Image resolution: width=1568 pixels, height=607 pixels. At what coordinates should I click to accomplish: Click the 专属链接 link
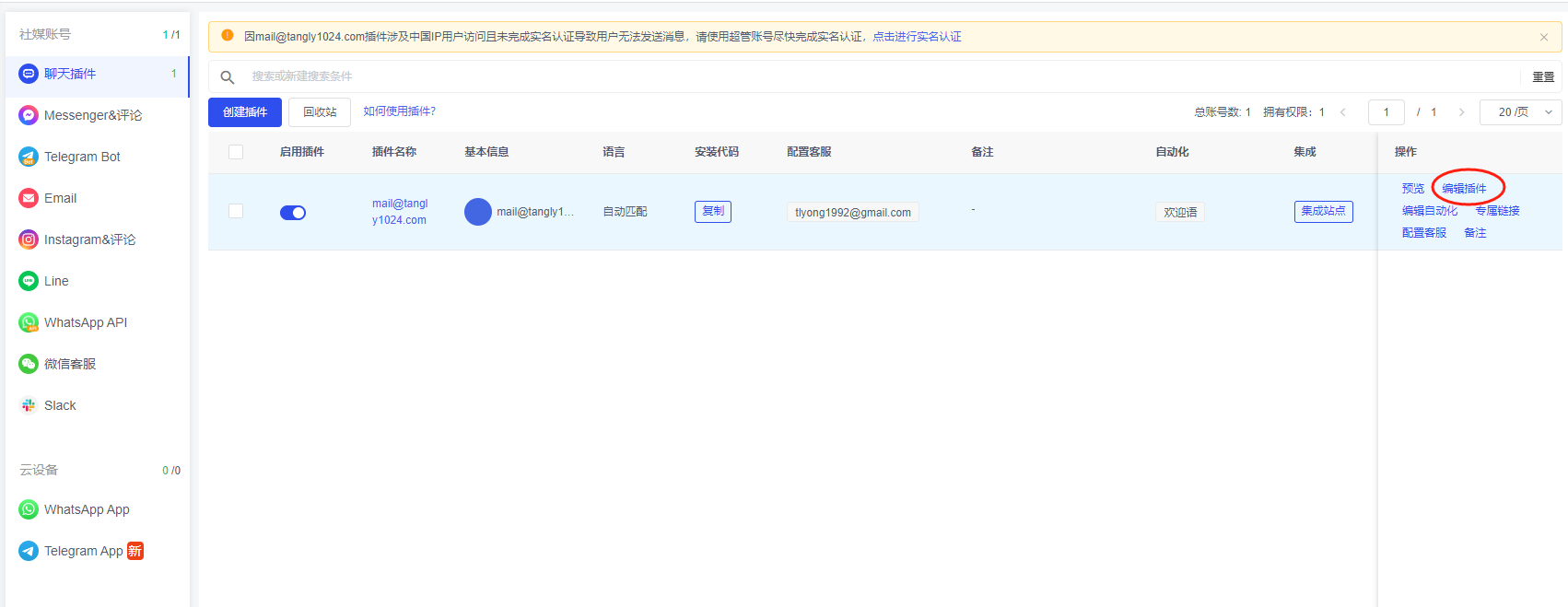1498,211
